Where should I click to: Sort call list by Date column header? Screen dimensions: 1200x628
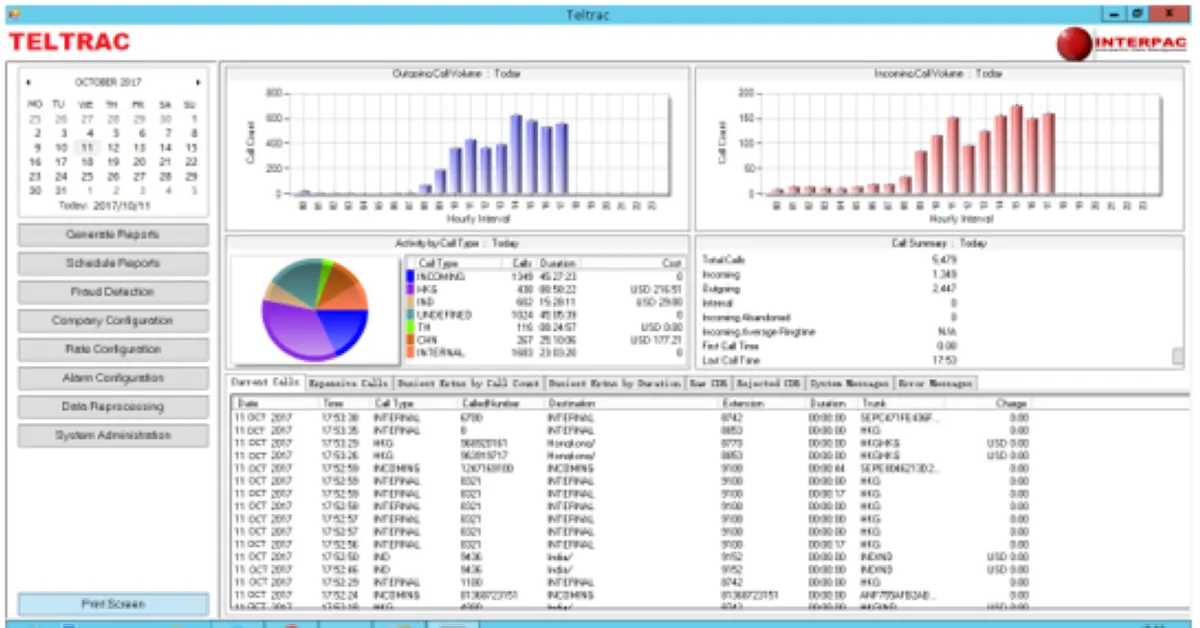(275, 403)
